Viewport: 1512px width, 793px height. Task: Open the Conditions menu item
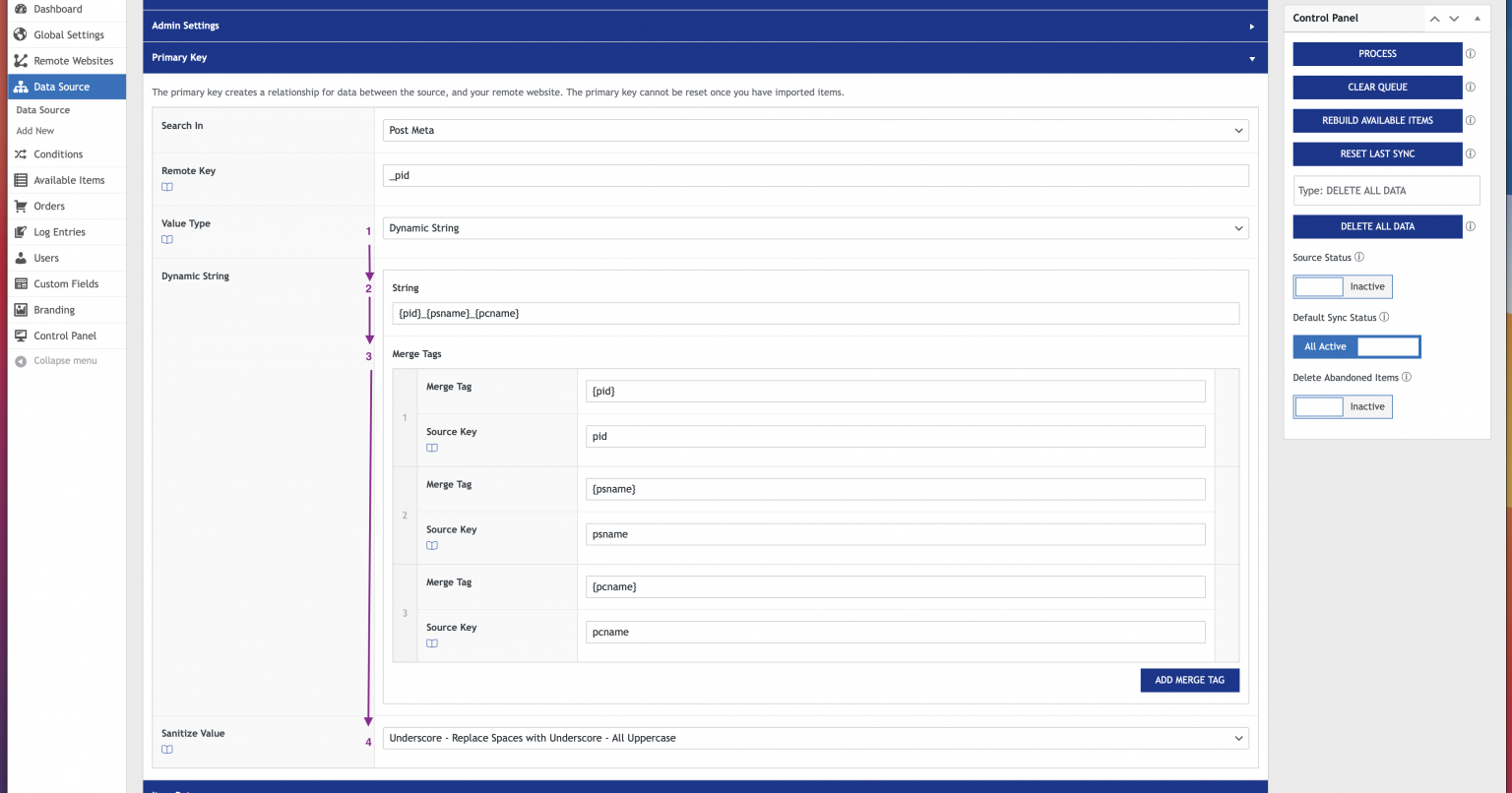click(x=67, y=154)
